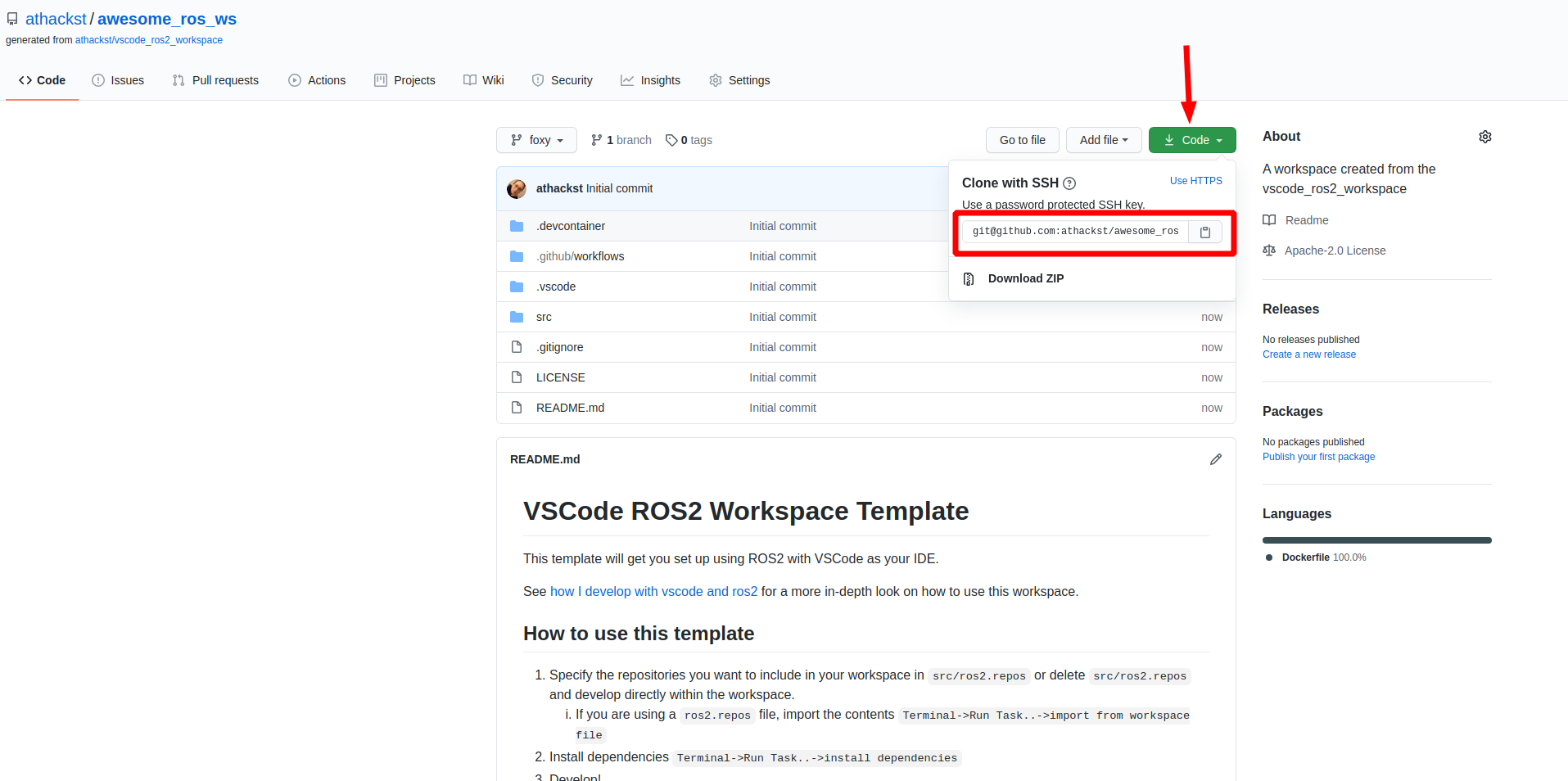1568x781 pixels.
Task: Go to the Actions tab
Action: [317, 80]
